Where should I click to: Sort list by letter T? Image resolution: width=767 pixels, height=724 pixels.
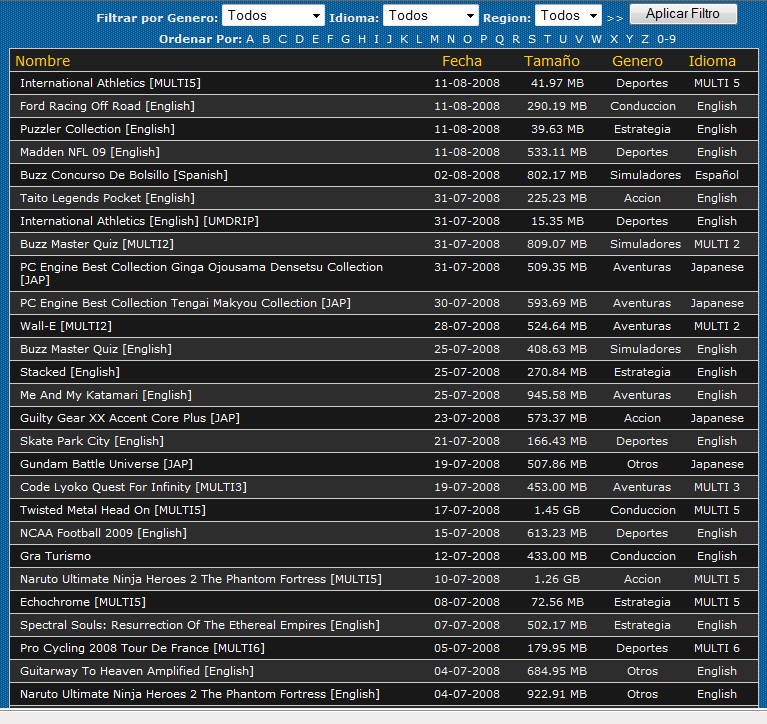[547, 39]
